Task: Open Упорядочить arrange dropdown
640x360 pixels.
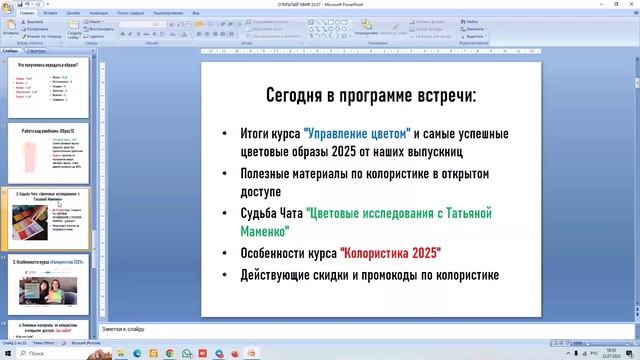Action: [x=367, y=28]
